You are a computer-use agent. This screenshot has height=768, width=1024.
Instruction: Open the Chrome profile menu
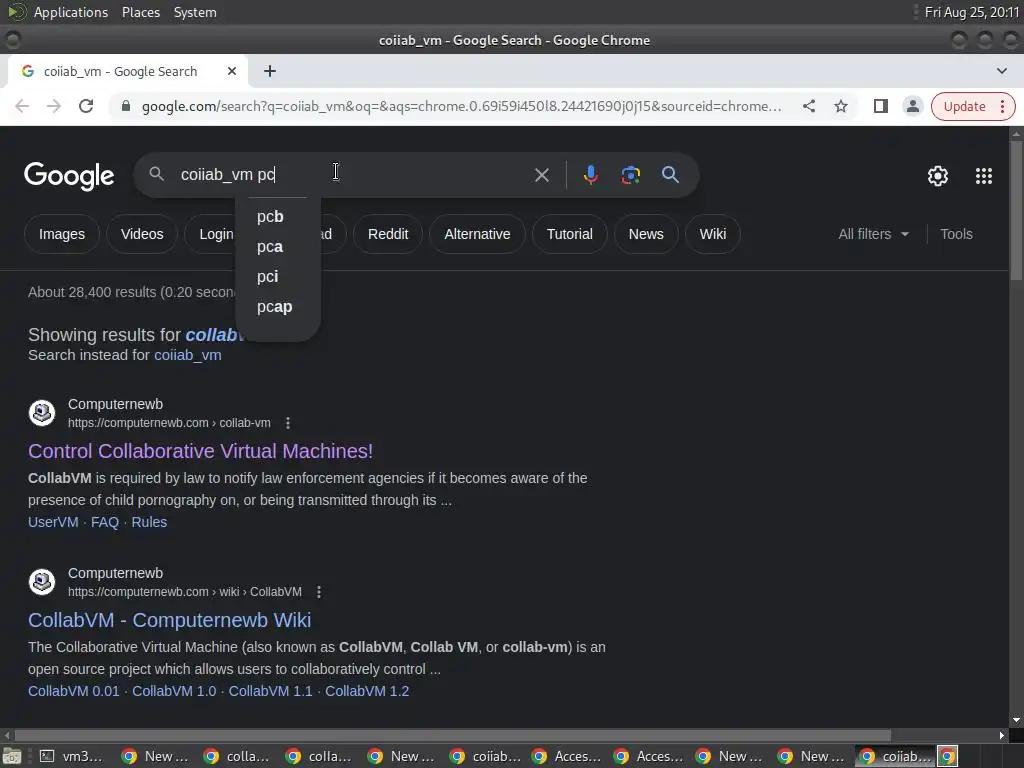(x=912, y=106)
